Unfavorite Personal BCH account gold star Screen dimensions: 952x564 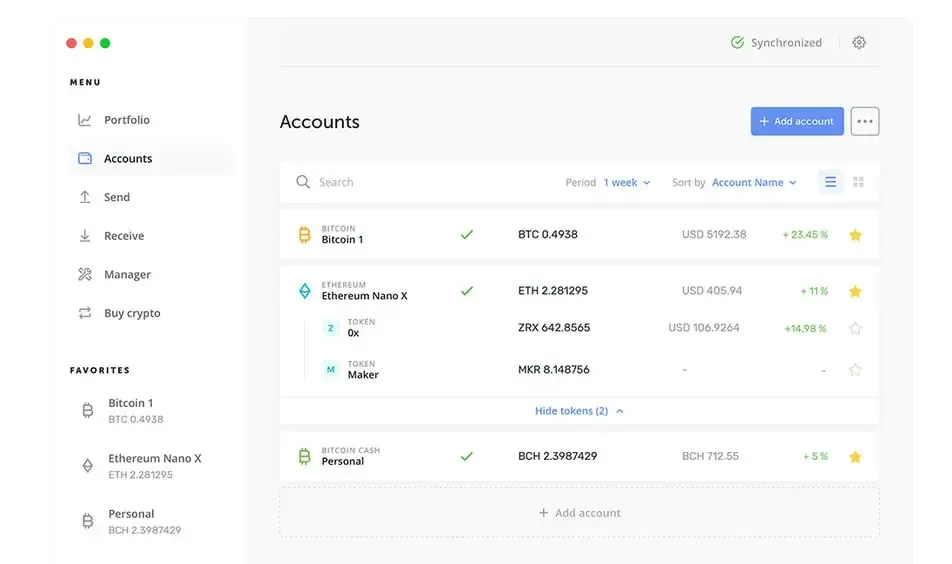click(x=855, y=457)
